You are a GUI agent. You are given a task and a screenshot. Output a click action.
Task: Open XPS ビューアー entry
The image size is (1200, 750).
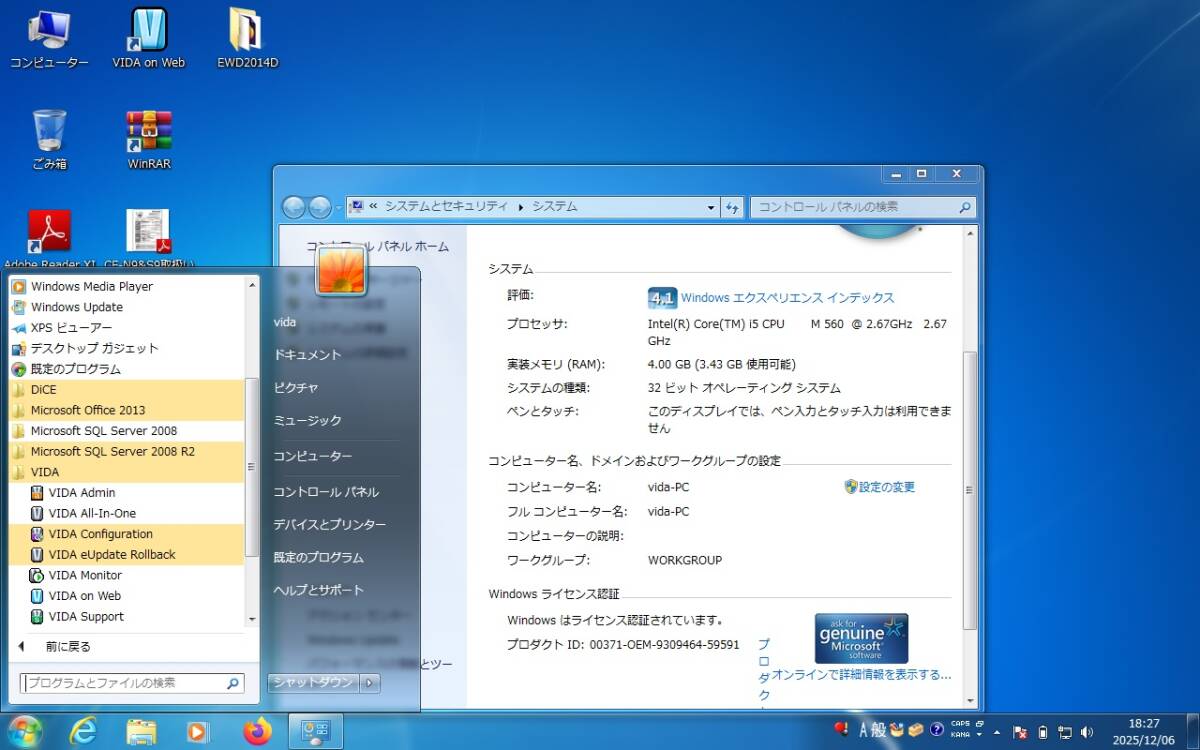pyautogui.click(x=127, y=328)
